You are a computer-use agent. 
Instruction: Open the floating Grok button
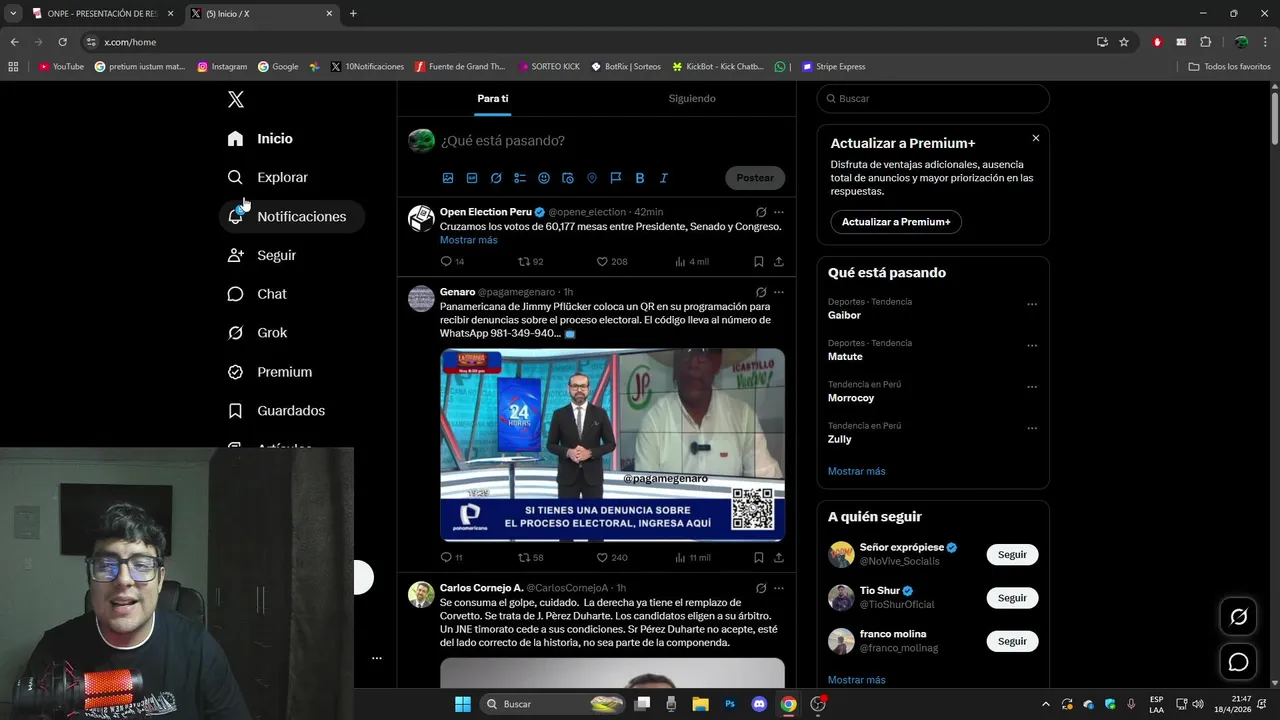1238,617
